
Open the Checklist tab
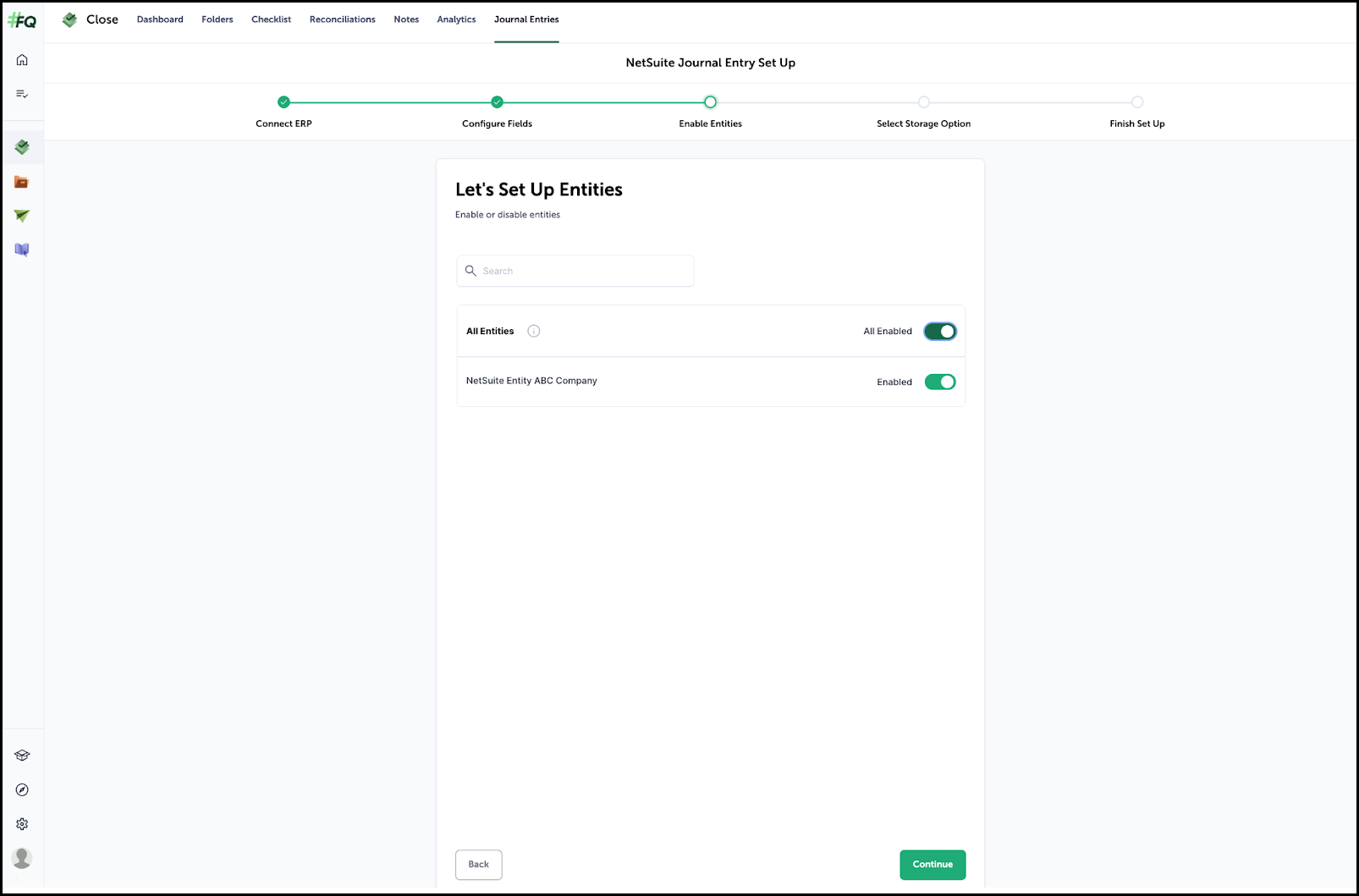coord(271,19)
